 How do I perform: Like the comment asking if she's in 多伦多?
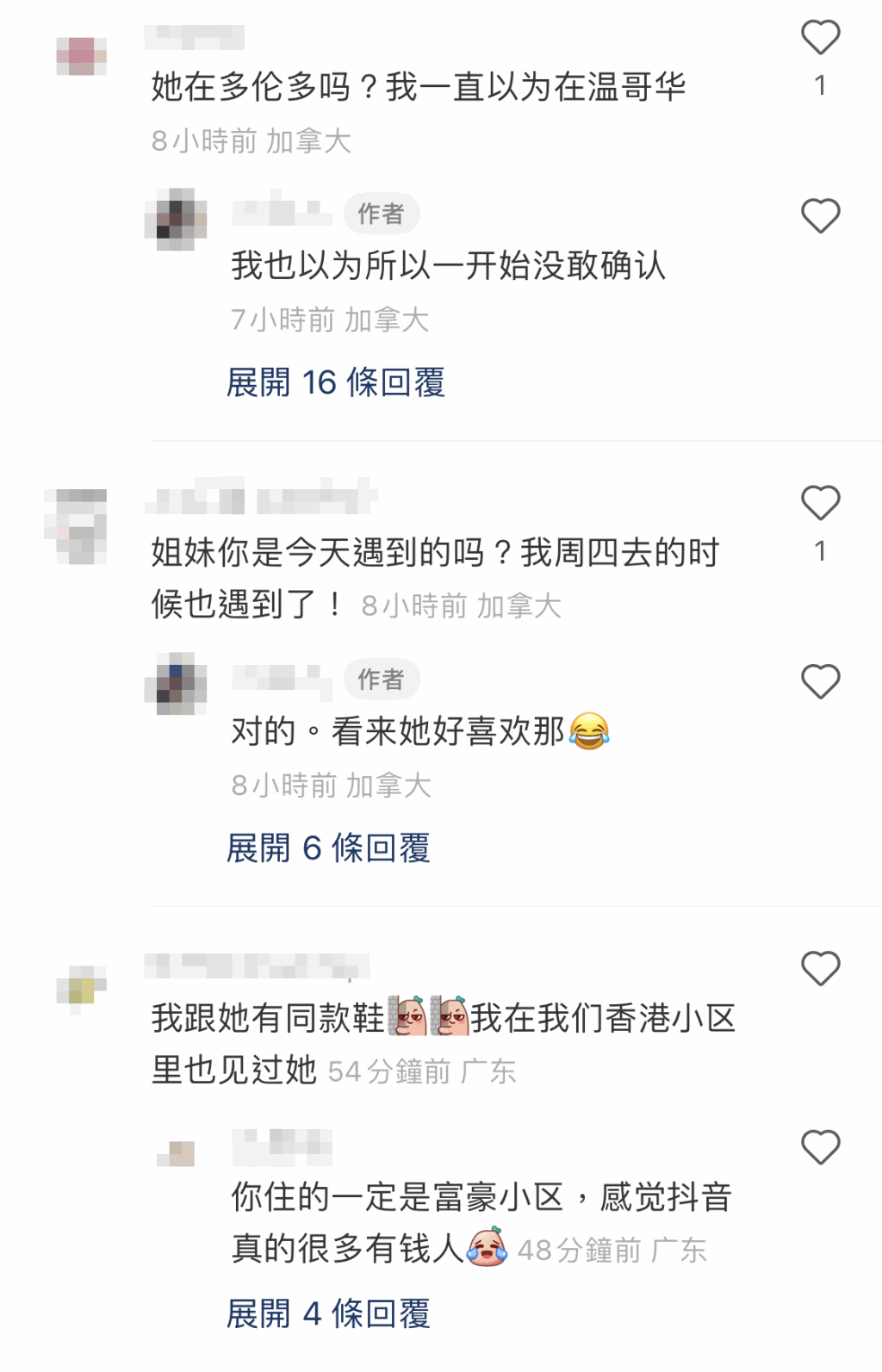click(820, 37)
